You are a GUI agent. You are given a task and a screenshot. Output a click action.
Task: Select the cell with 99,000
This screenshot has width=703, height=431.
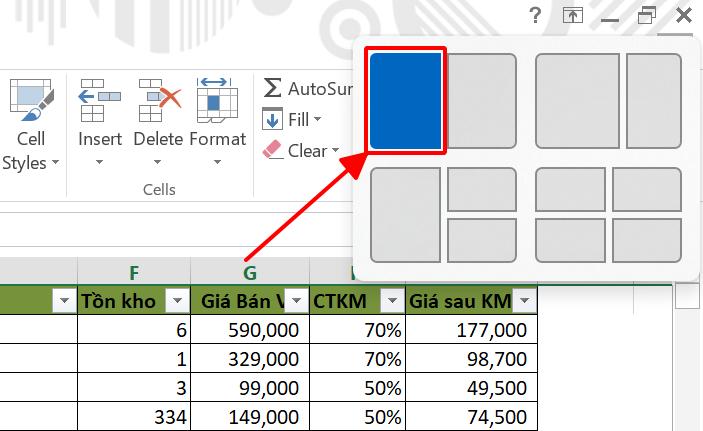250,387
